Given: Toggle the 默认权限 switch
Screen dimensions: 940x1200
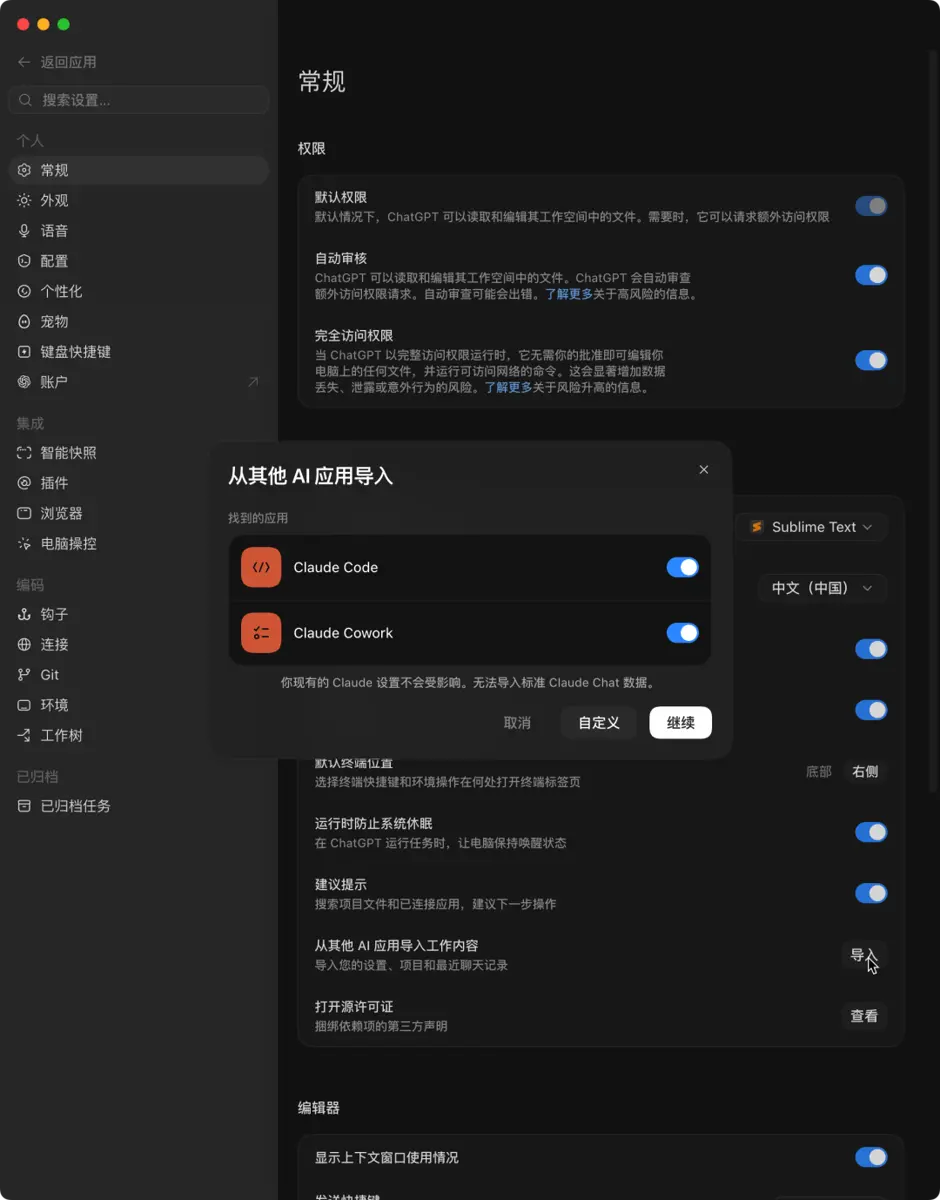Looking at the screenshot, I should tap(871, 206).
